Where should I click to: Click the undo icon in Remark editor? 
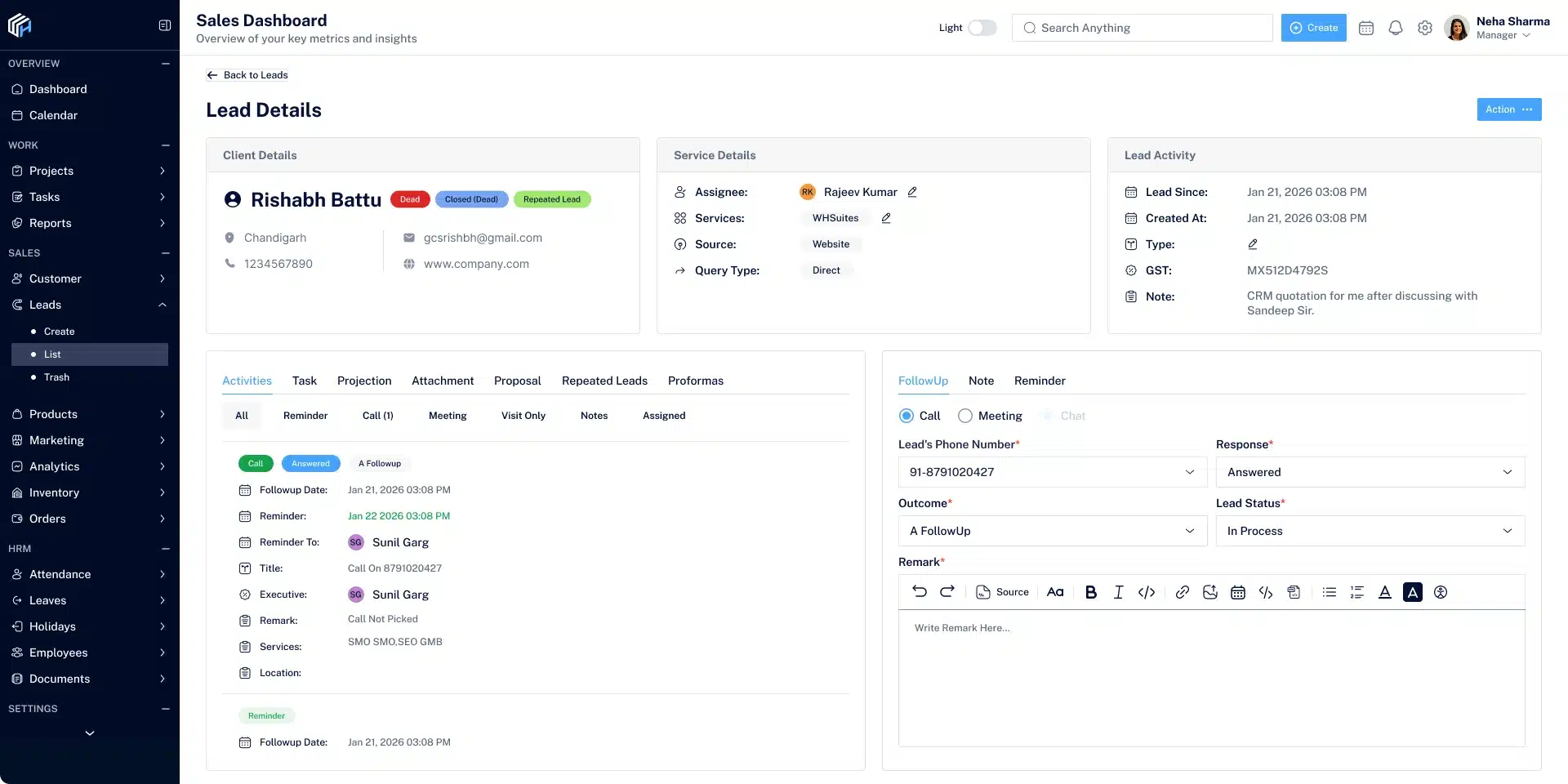pos(920,592)
